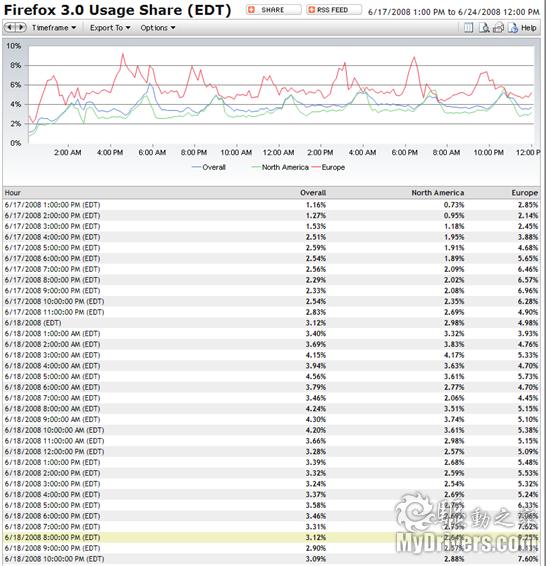Click the column layout icon
The height and width of the screenshot is (566, 550).
point(468,28)
